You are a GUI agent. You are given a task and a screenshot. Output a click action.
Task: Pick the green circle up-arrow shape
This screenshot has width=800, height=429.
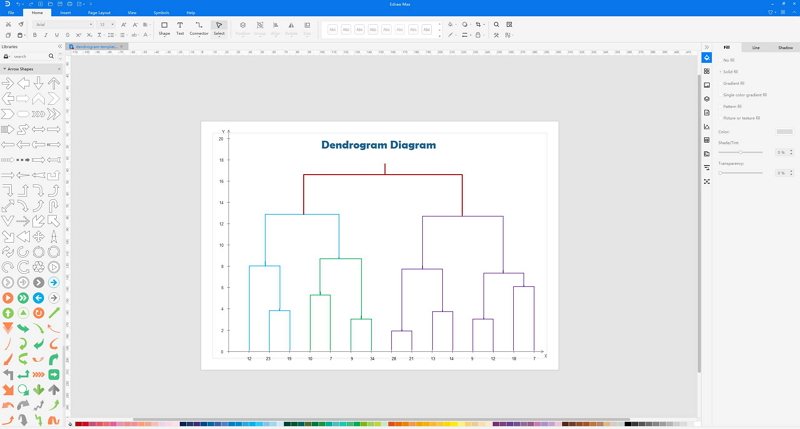(x=8, y=313)
